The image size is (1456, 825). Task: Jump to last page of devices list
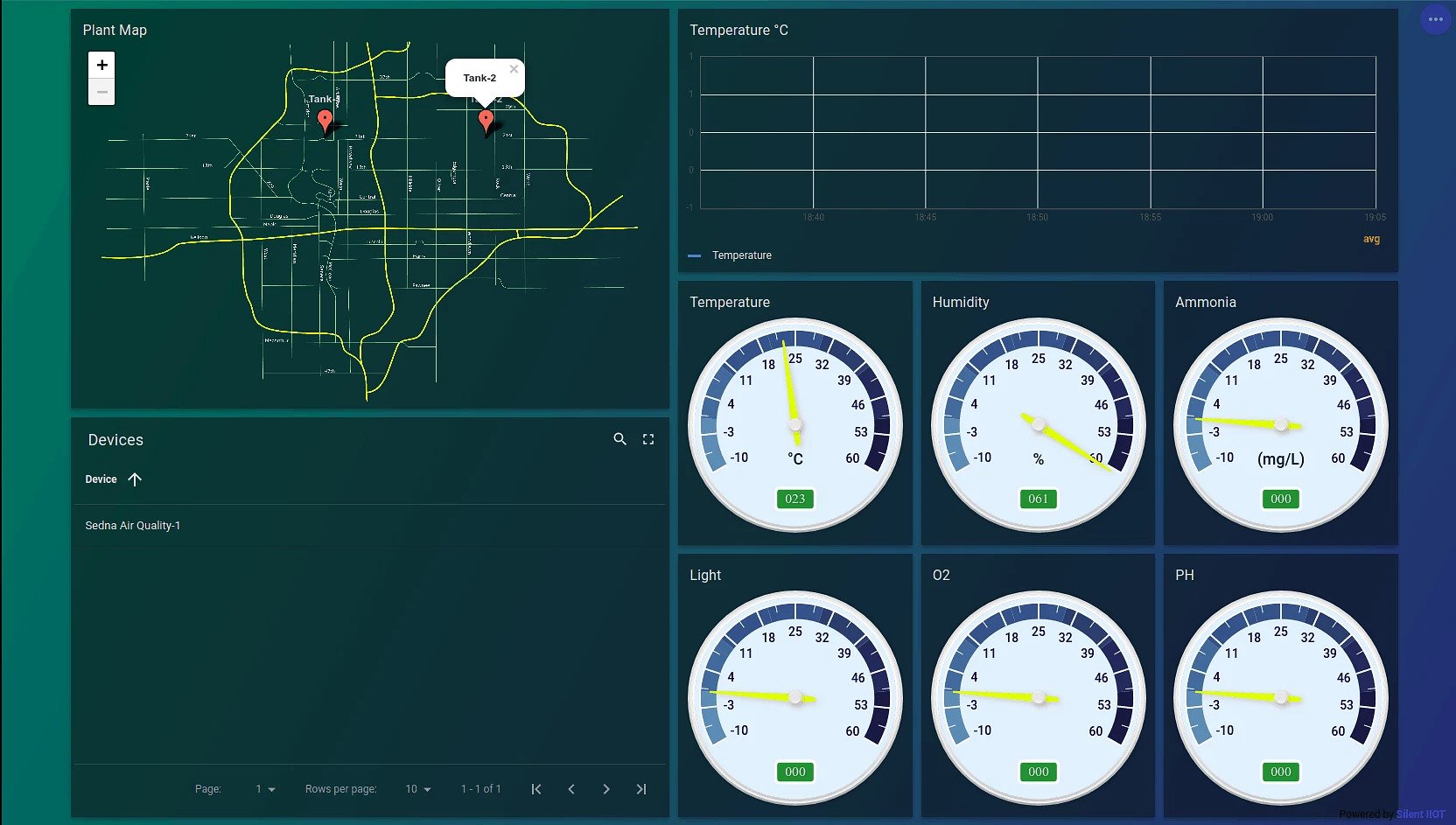[x=641, y=788]
